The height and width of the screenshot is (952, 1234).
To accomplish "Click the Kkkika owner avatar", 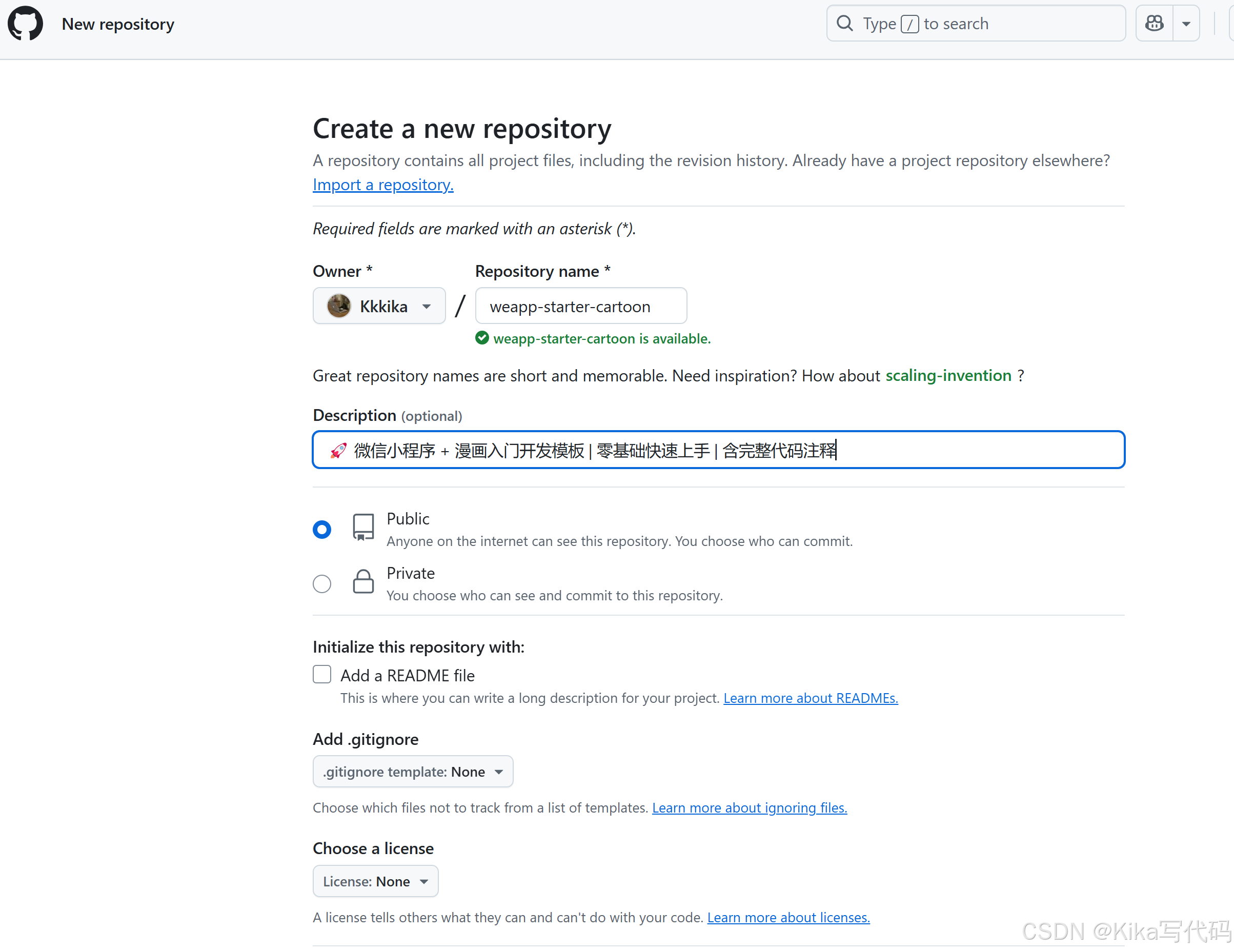I will tap(339, 306).
